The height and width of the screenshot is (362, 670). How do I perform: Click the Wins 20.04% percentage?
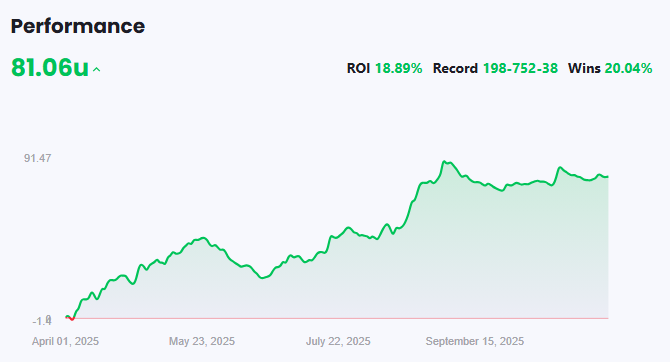pyautogui.click(x=628, y=68)
